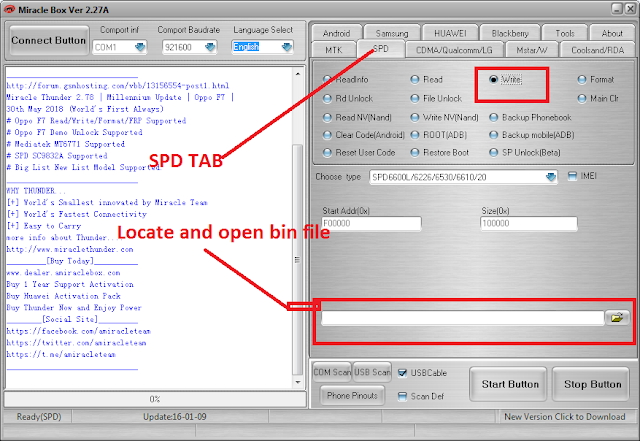This screenshot has width=640, height=441.
Task: Click the Update:16-01-09 status text
Action: [x=175, y=416]
